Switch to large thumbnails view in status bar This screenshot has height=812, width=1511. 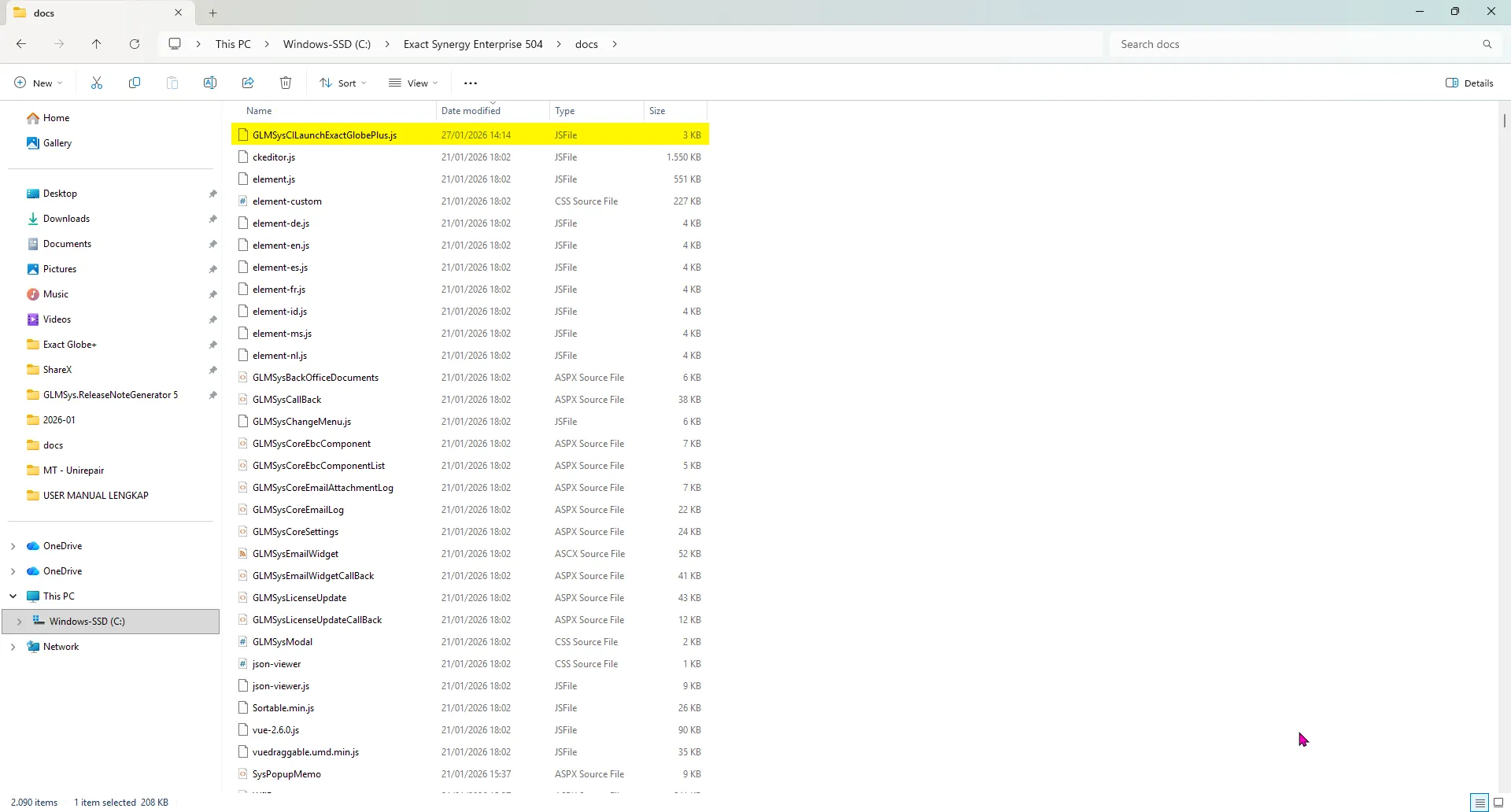pos(1498,803)
